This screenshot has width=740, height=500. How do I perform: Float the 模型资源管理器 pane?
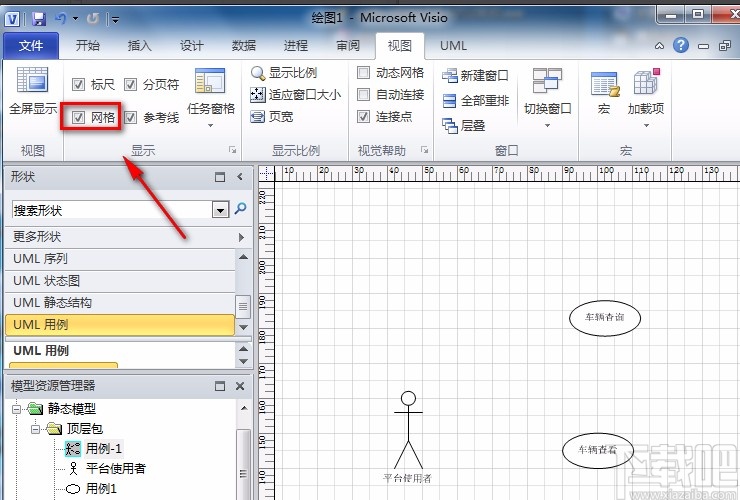coord(220,386)
